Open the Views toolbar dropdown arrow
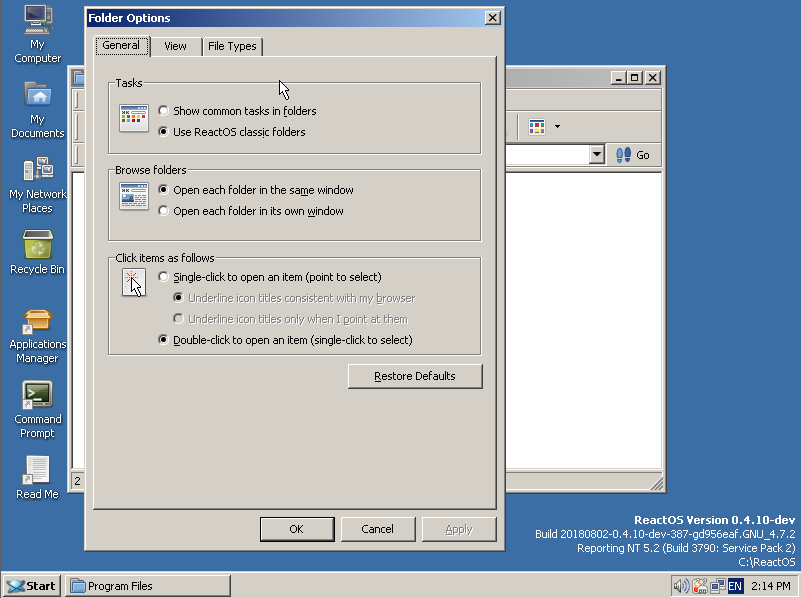The height and width of the screenshot is (598, 801). point(557,127)
